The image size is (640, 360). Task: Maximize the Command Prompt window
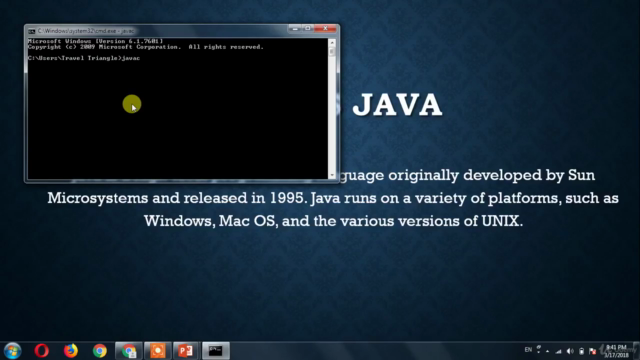(308, 29)
